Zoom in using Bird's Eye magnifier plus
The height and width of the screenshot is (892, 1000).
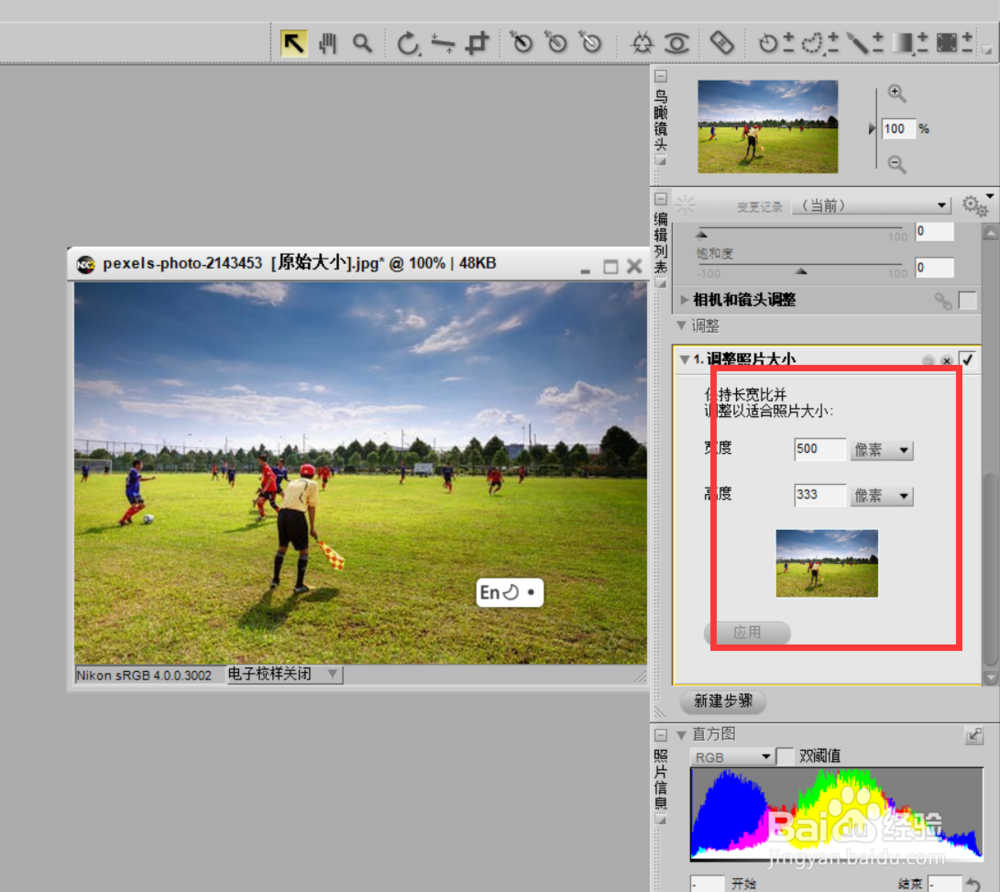click(x=896, y=93)
